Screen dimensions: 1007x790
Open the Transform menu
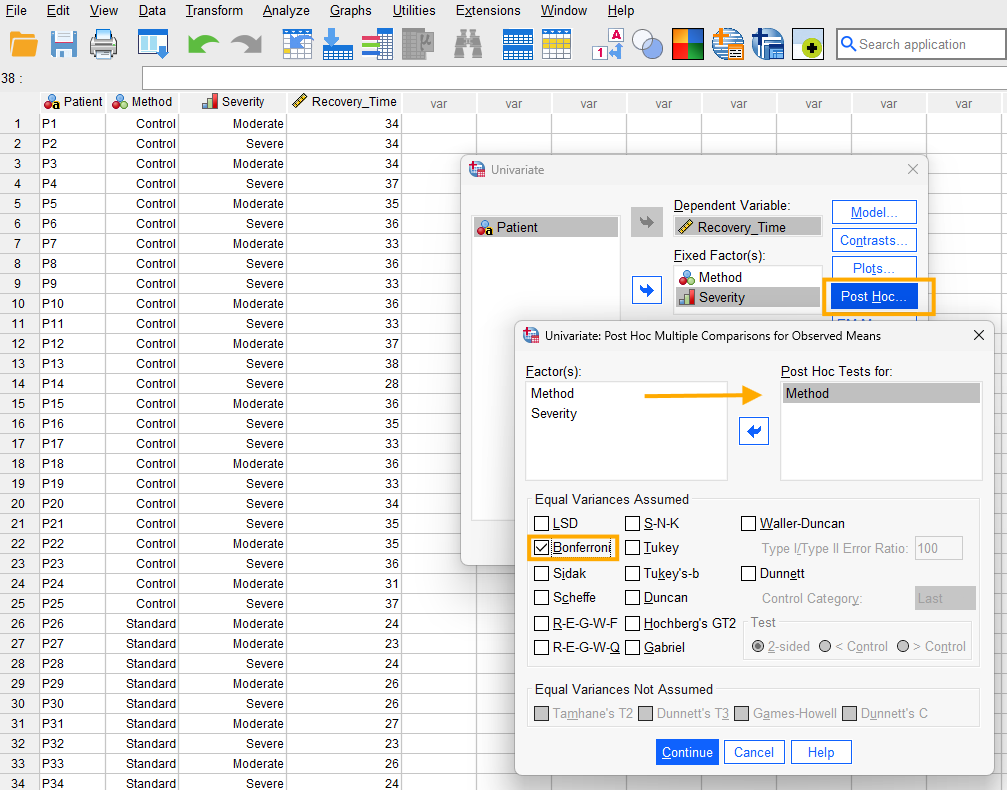214,10
